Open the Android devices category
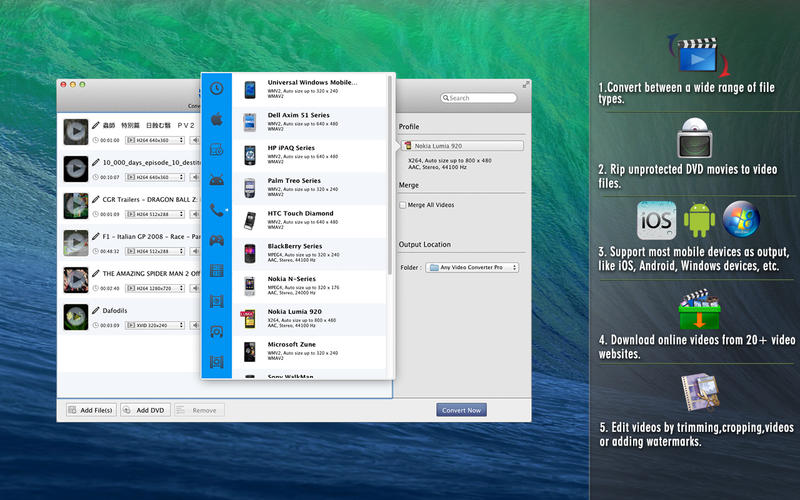Viewport: 800px width, 500px height. tap(216, 180)
